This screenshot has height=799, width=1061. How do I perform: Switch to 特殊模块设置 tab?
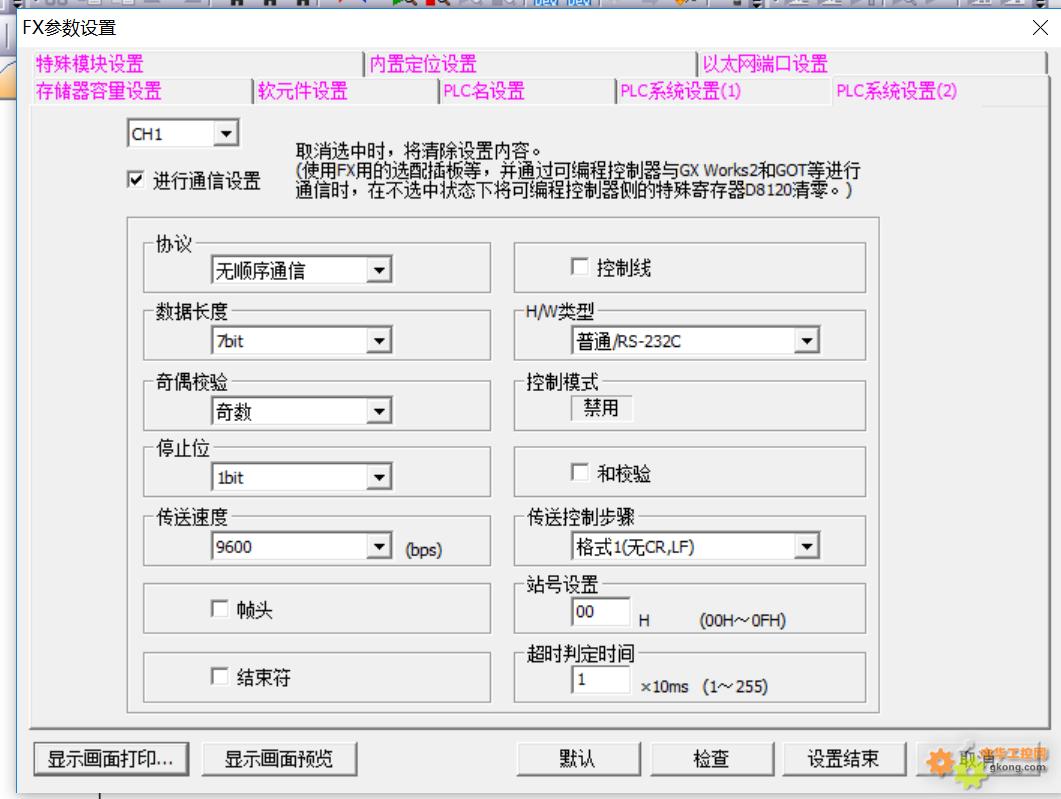(x=197, y=64)
